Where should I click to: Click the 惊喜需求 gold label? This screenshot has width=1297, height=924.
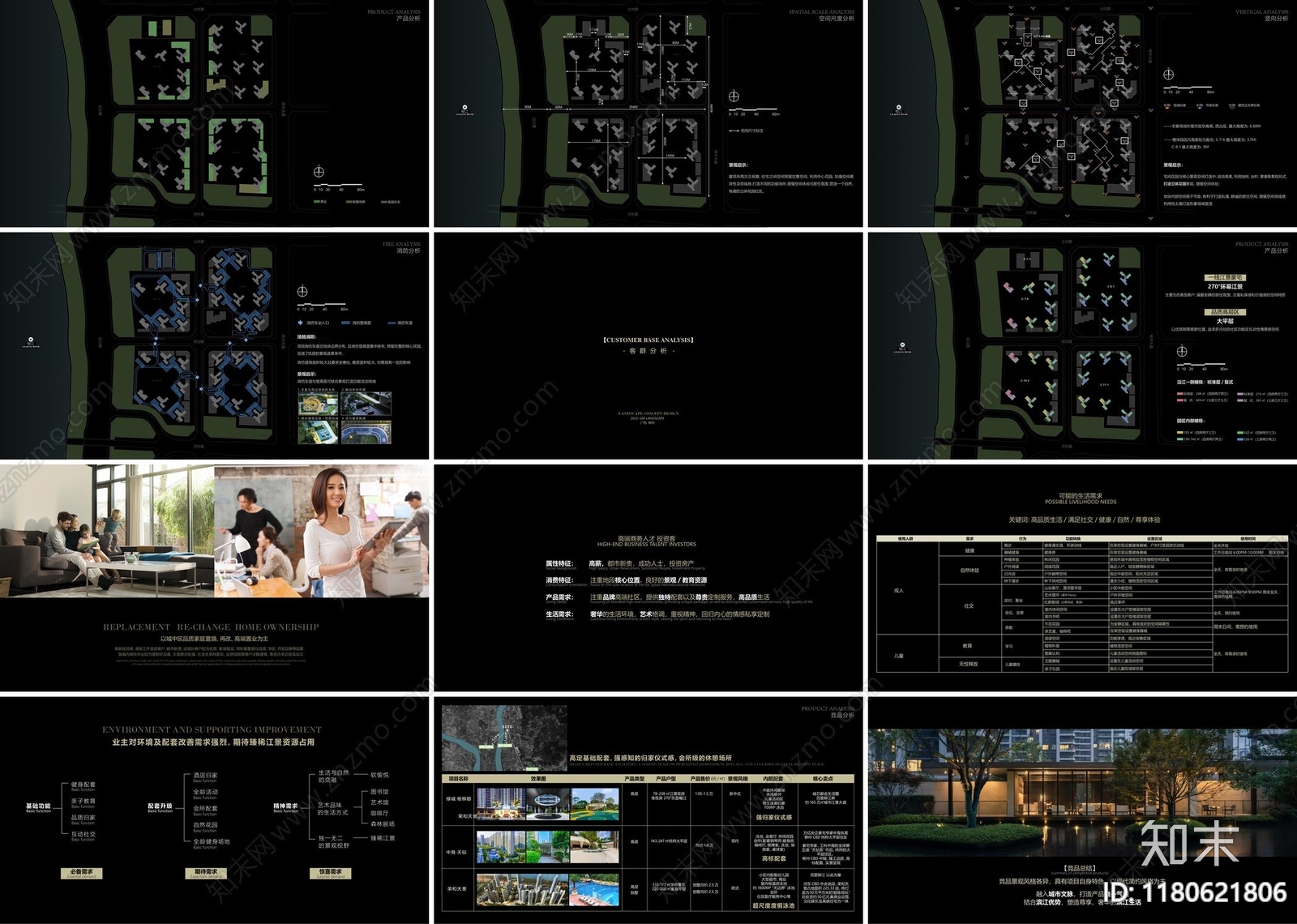tap(330, 873)
